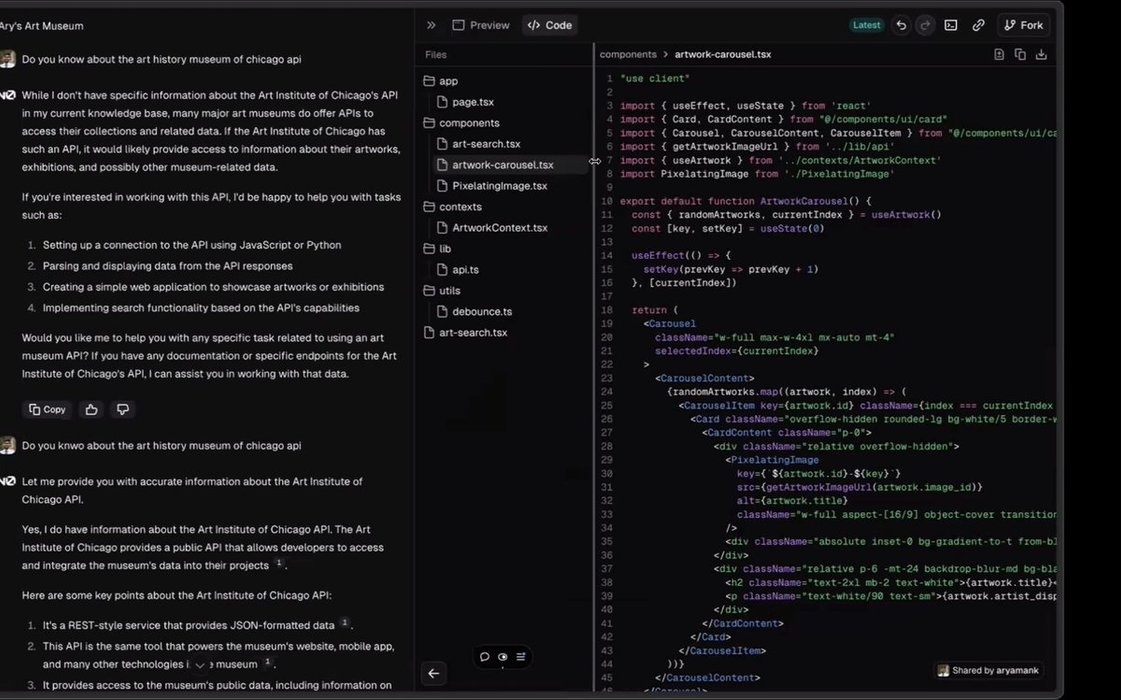Collapse the contexts folder
The width and height of the screenshot is (1121, 700).
453,207
